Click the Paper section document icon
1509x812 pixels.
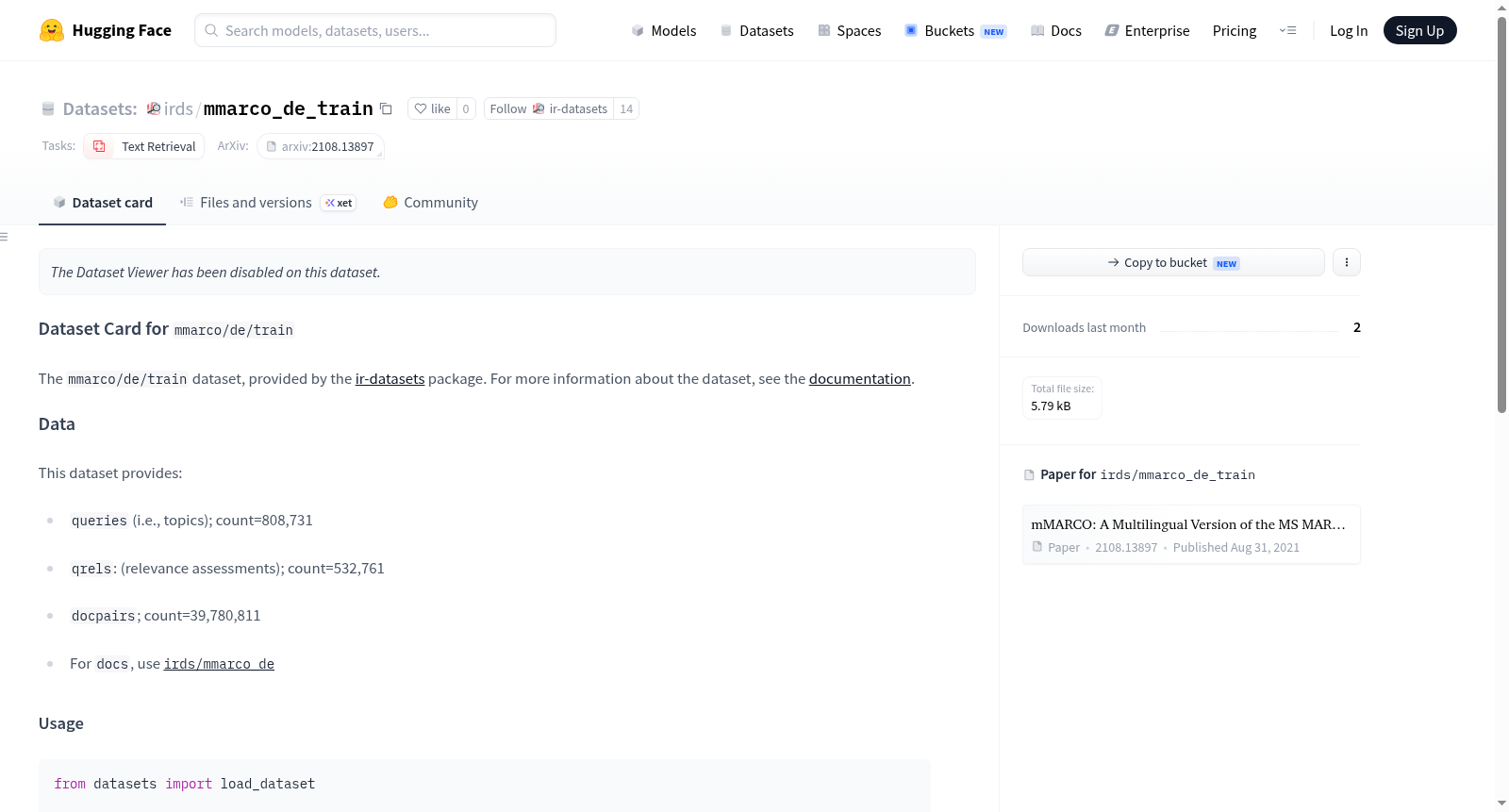[1029, 475]
